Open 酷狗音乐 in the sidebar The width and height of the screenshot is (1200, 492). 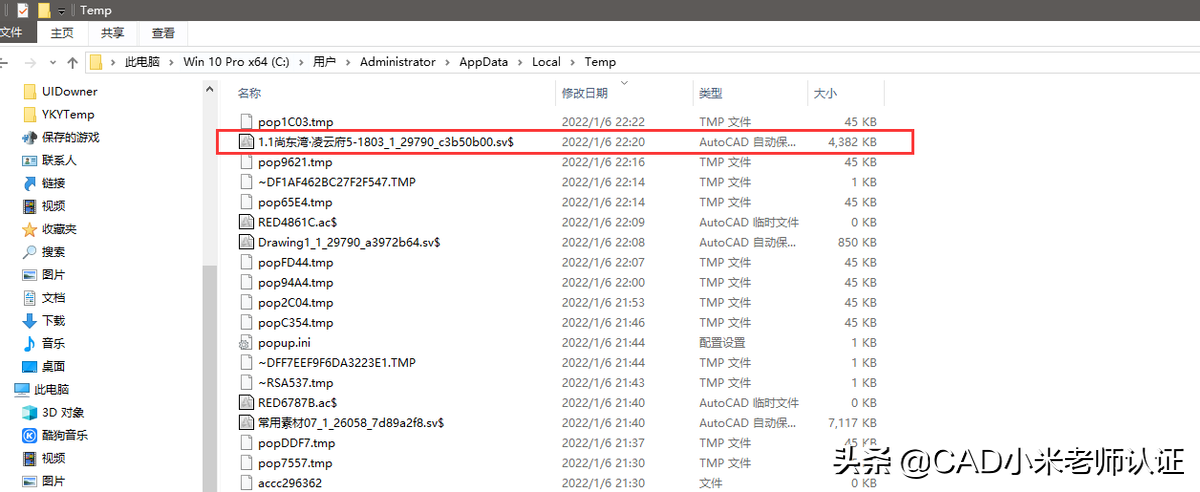click(64, 435)
